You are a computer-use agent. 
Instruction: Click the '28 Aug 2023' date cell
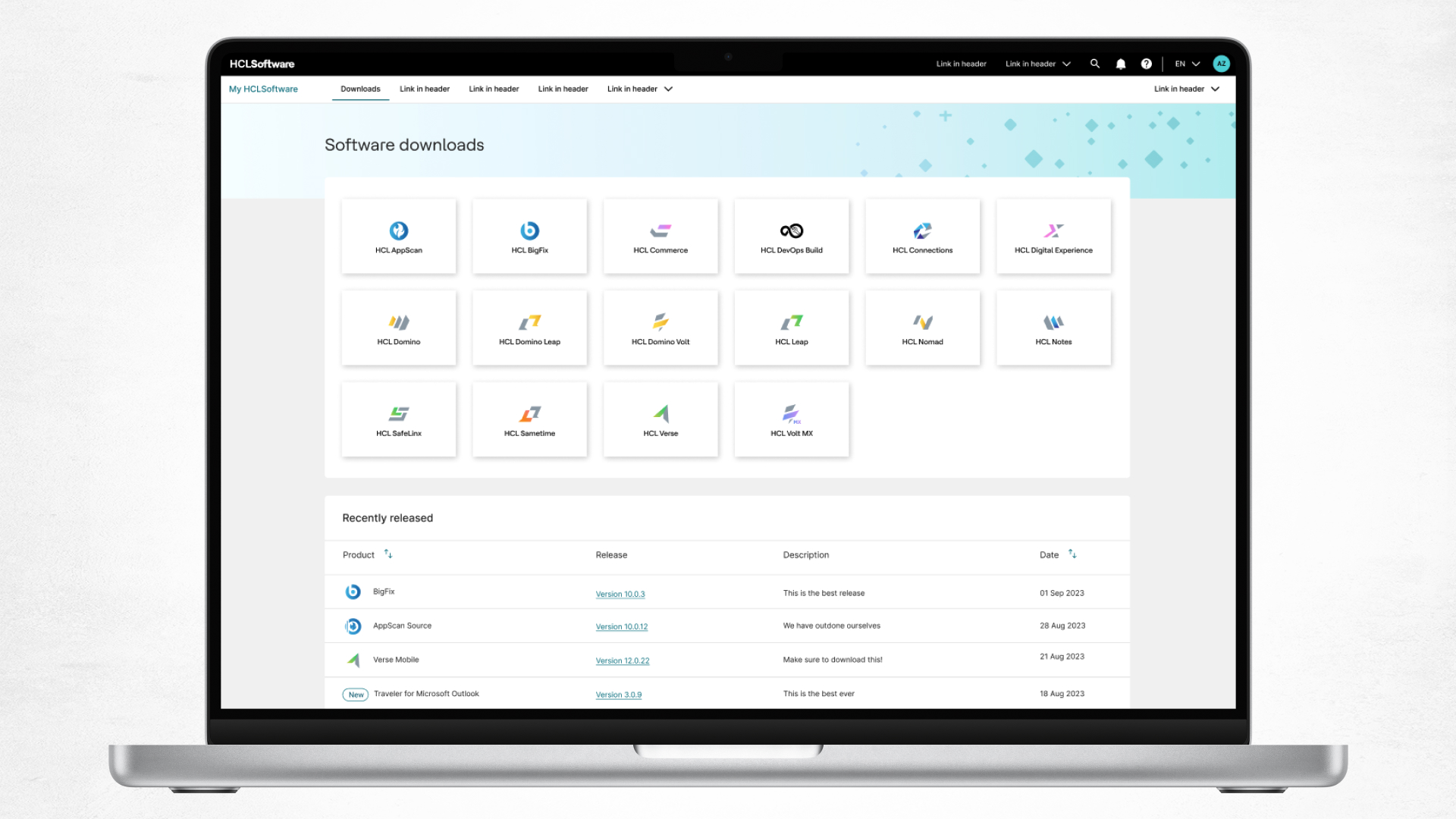1062,626
